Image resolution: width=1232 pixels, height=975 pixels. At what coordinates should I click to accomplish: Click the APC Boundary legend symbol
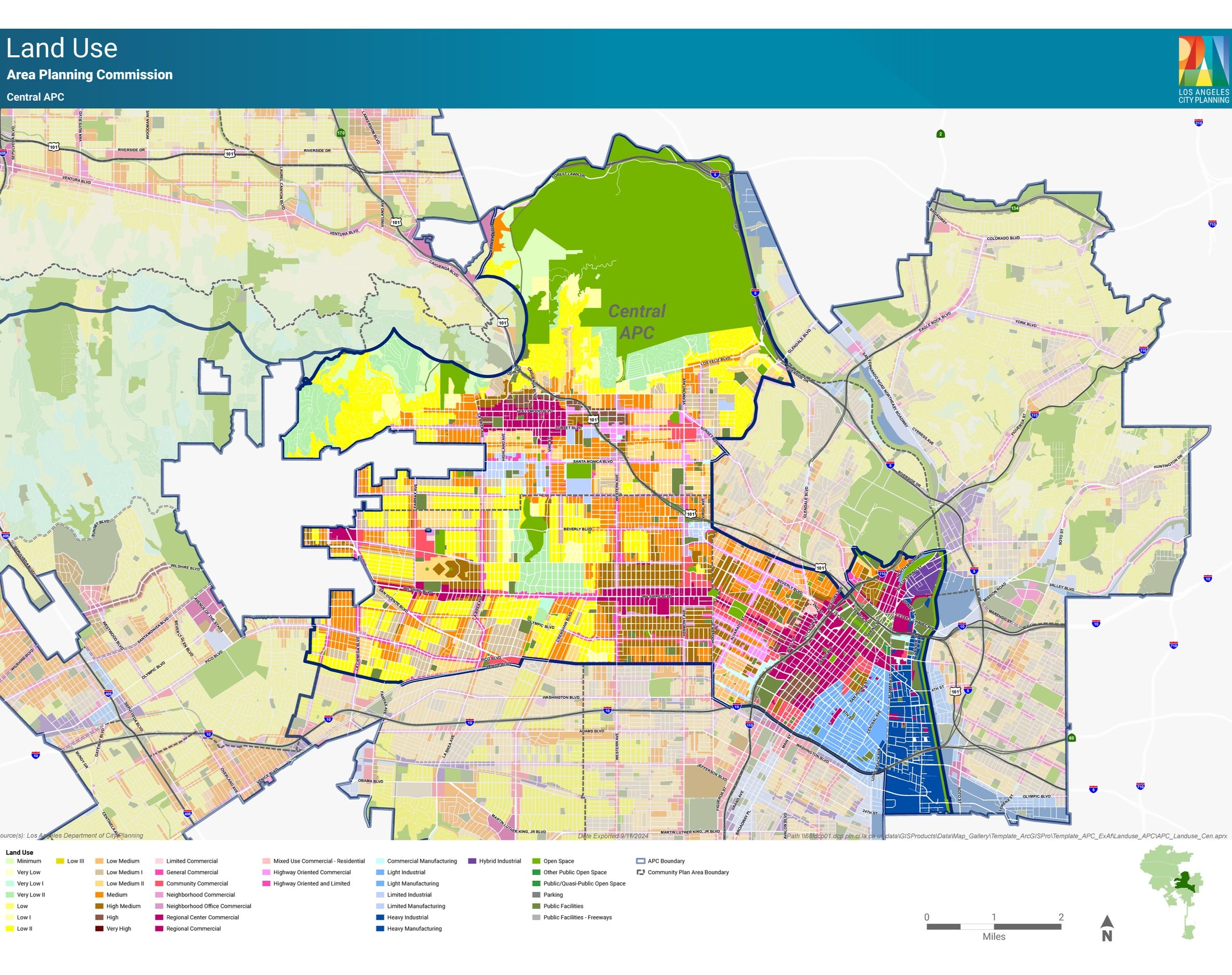pos(641,861)
